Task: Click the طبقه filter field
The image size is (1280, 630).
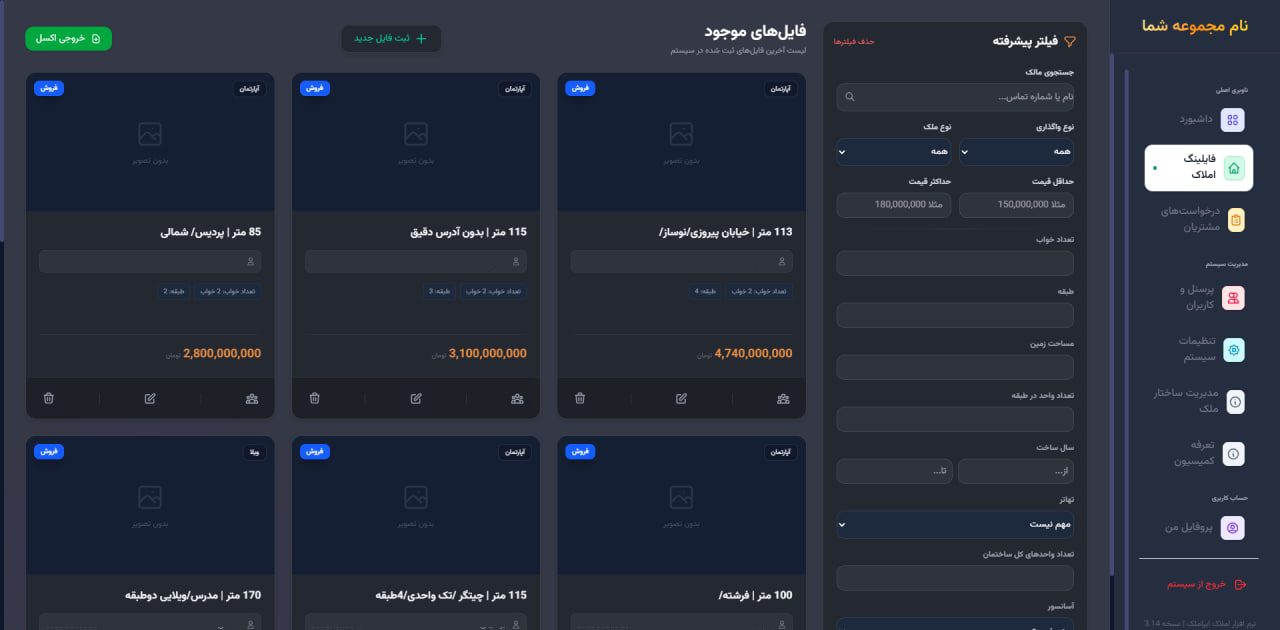Action: (x=955, y=315)
